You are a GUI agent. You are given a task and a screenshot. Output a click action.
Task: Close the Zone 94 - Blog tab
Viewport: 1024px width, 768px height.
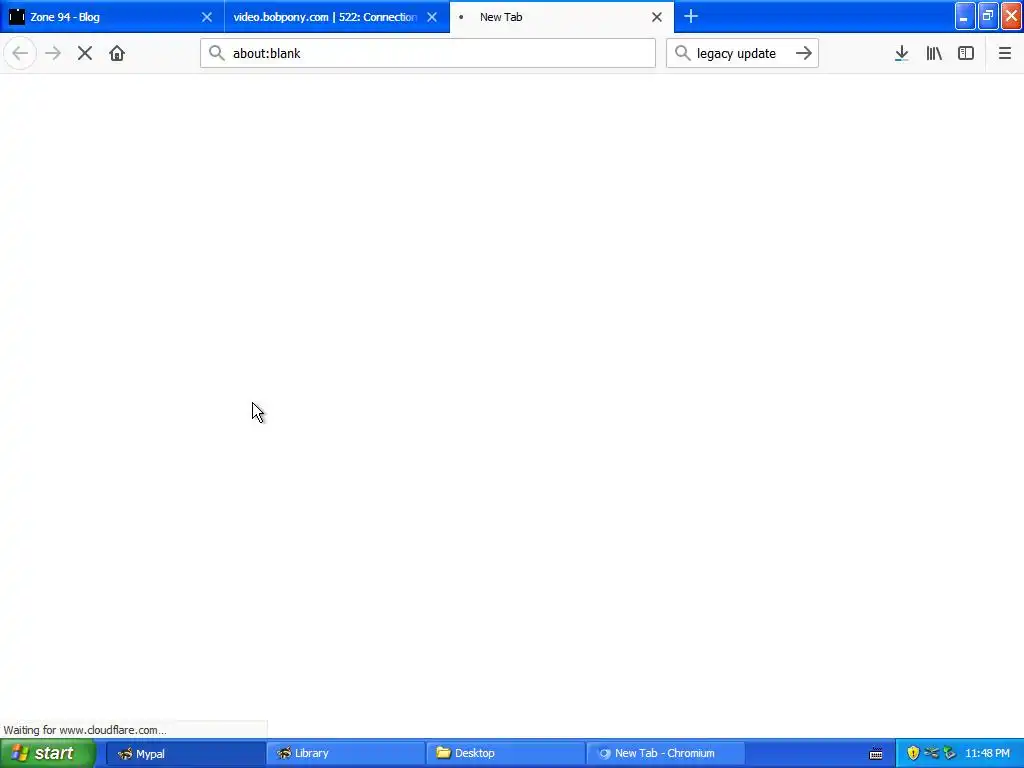coord(206,17)
